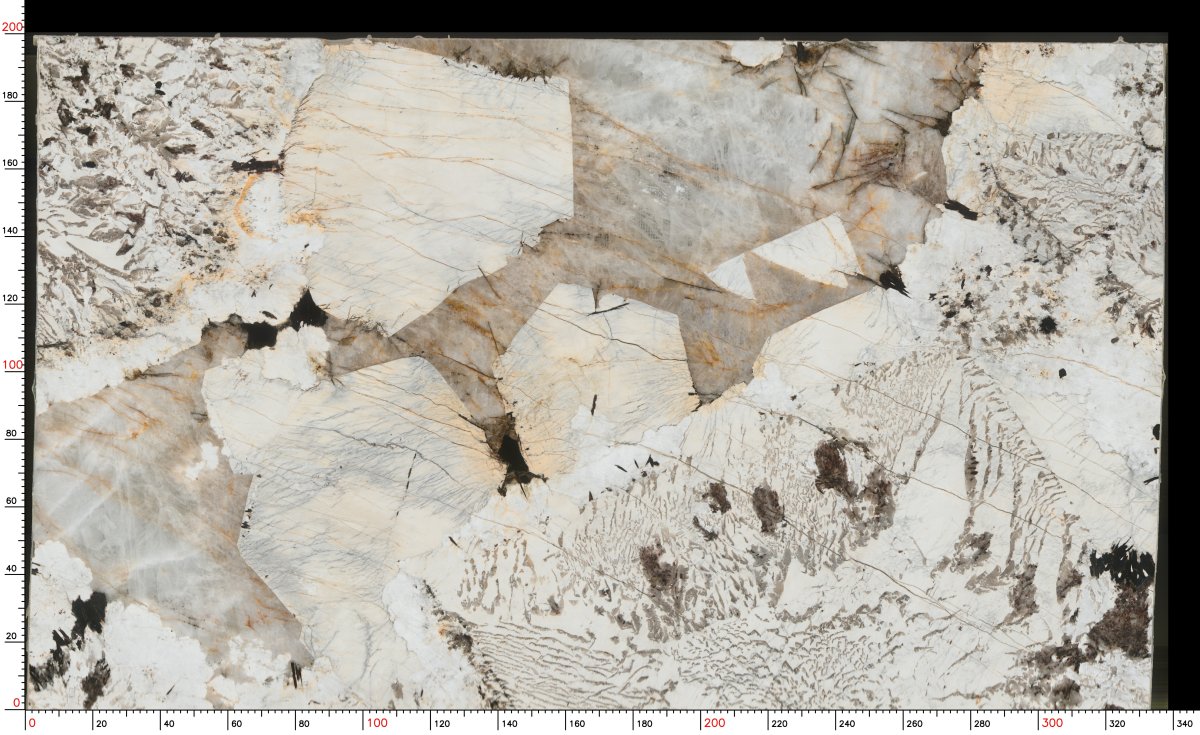This screenshot has height=735, width=1200.
Task: Pick the 280 label on the bottom ruler
Action: (x=983, y=723)
